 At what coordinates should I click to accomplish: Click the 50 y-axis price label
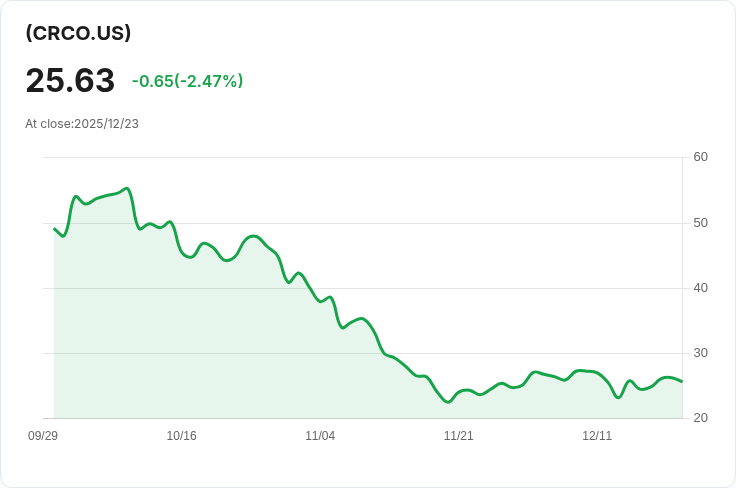700,223
